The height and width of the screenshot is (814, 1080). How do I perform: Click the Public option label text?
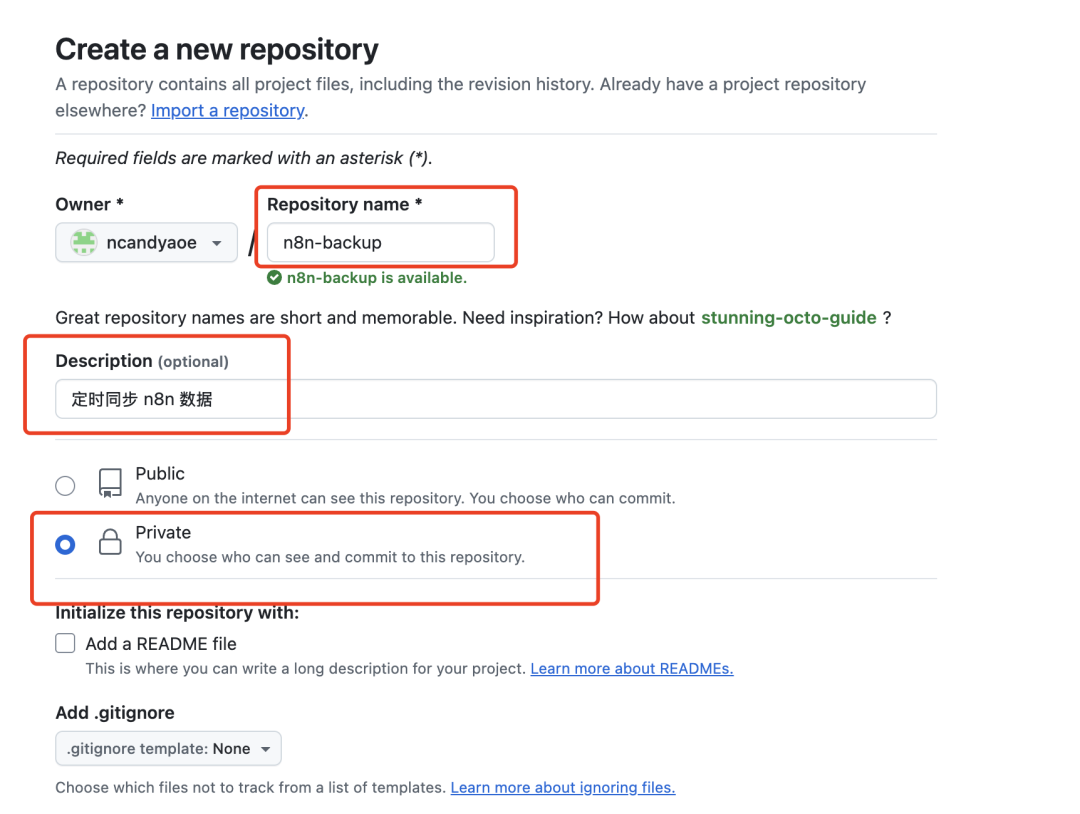click(160, 473)
